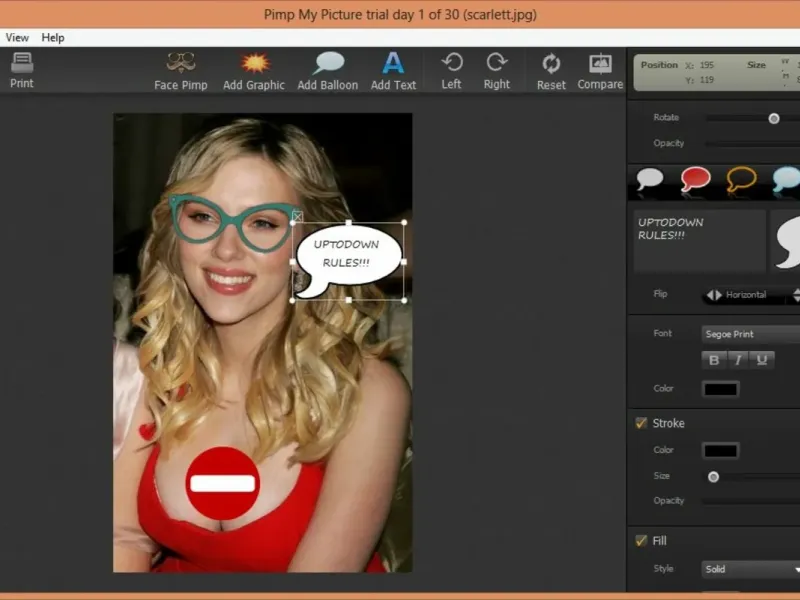Open the View menu

click(x=17, y=38)
